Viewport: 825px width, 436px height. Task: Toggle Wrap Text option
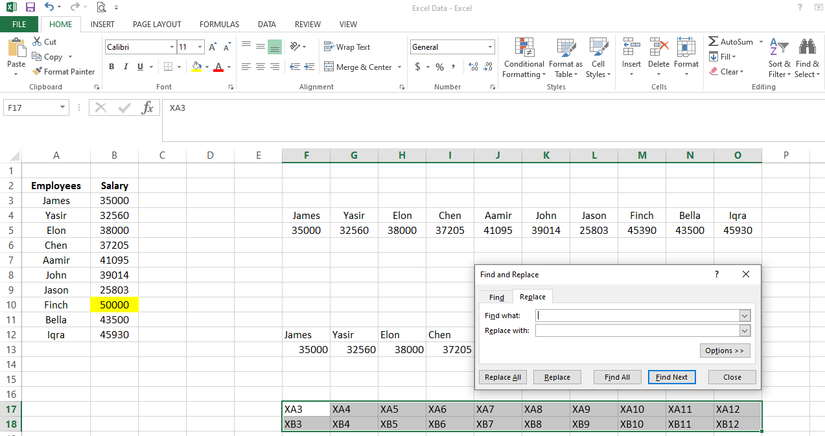pos(346,47)
